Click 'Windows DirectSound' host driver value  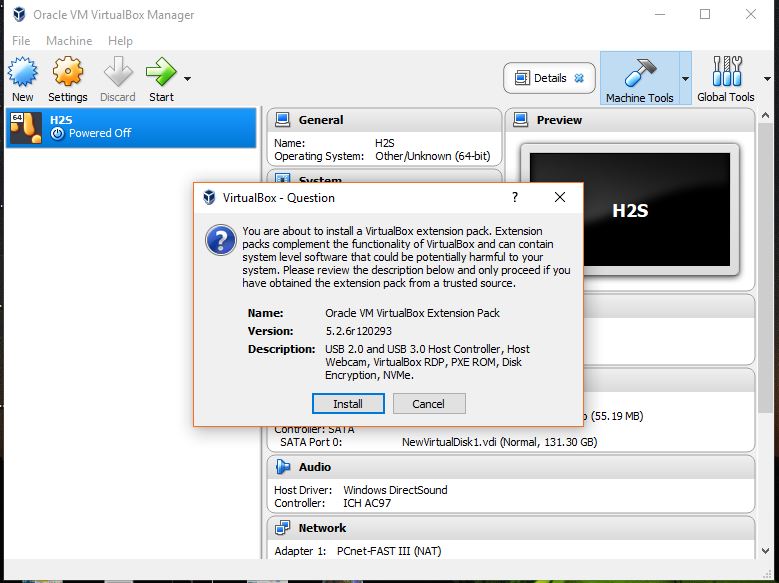[x=395, y=490]
